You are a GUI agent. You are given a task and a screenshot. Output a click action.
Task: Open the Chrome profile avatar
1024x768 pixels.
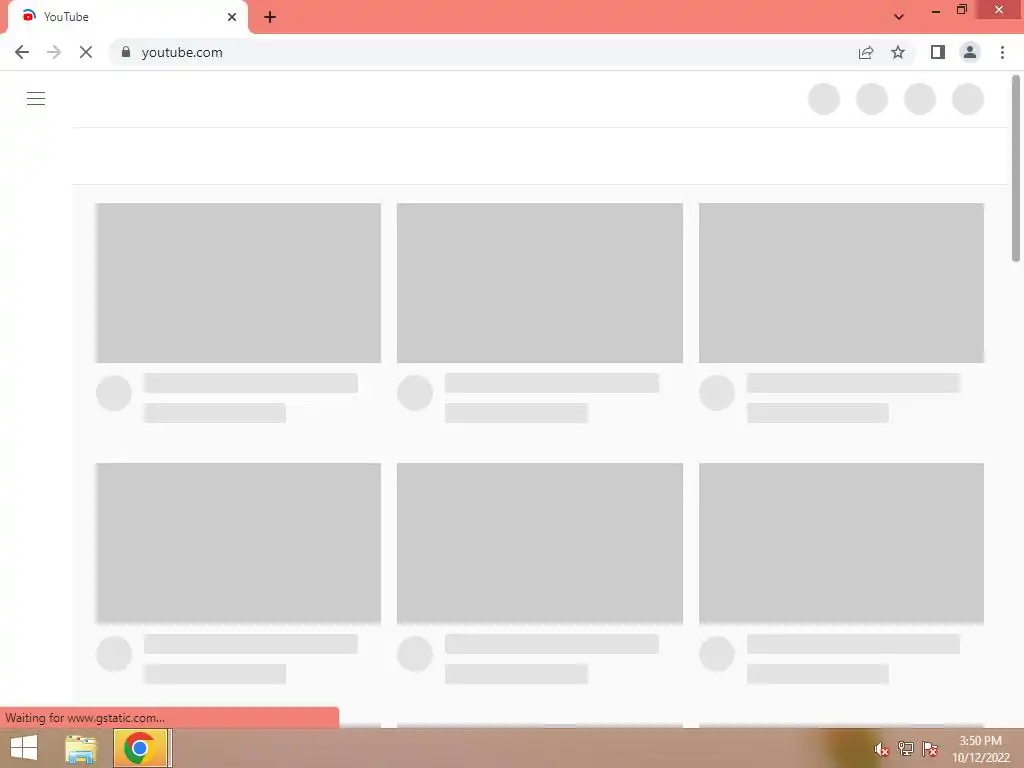pyautogui.click(x=970, y=52)
